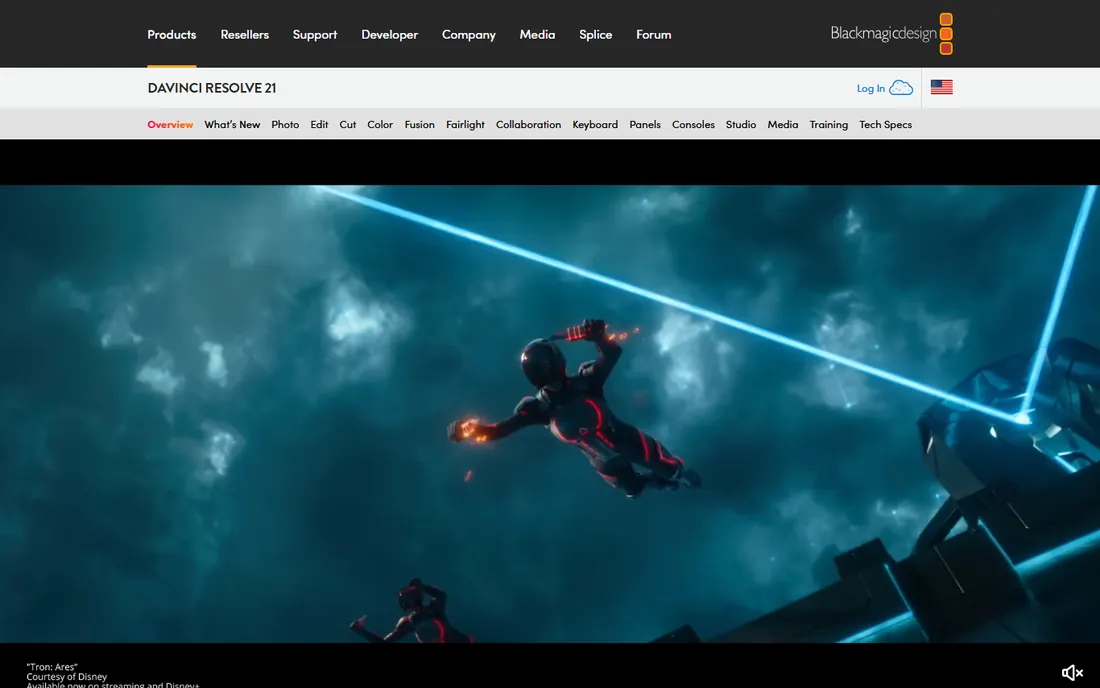Go to Splice in top navigation
1100x688 pixels.
click(596, 34)
